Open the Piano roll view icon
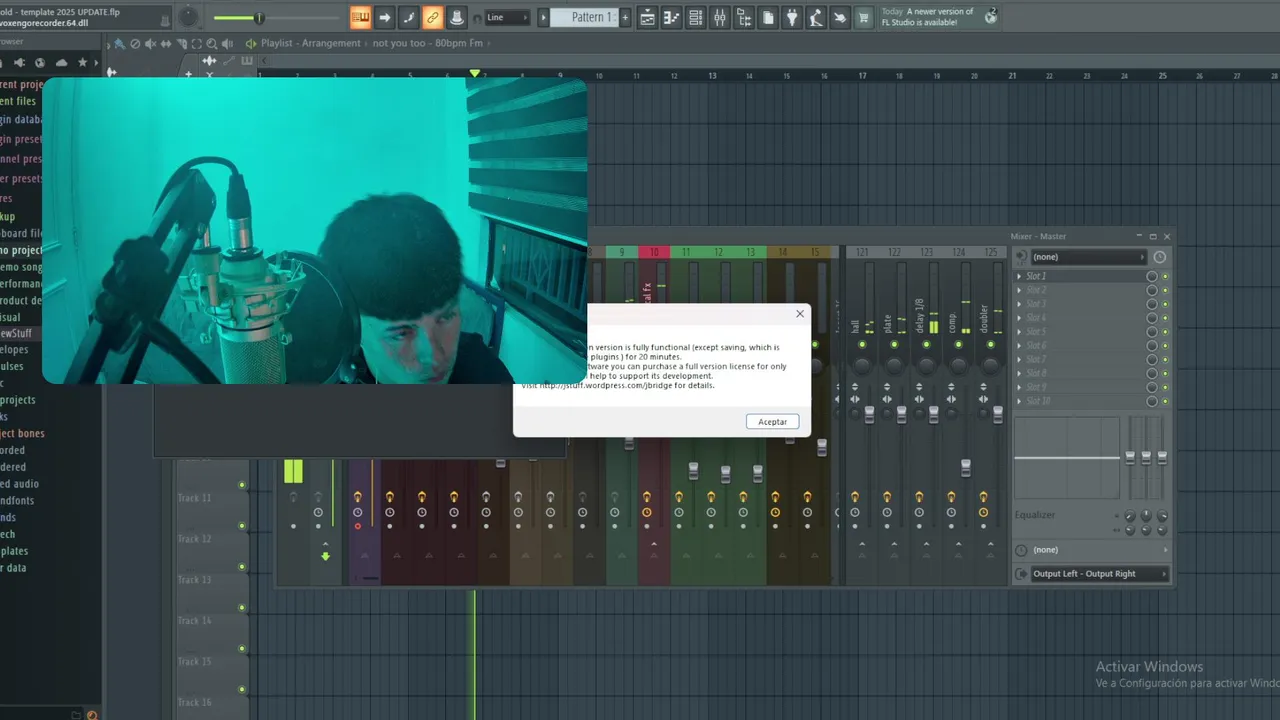This screenshot has width=1280, height=720. coord(671,17)
